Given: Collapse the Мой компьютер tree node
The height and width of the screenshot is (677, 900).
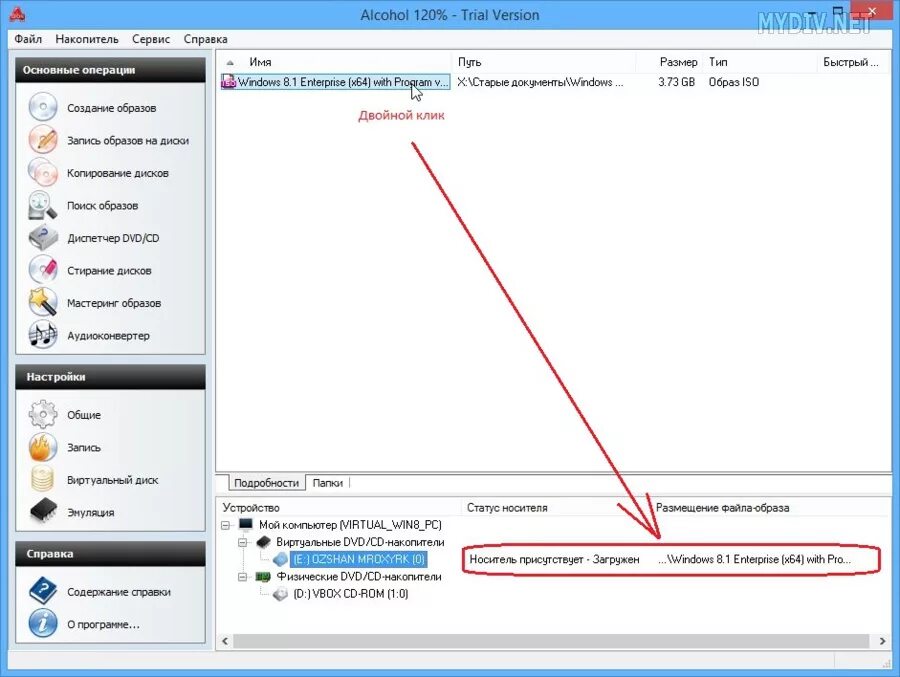Looking at the screenshot, I should coord(226,525).
